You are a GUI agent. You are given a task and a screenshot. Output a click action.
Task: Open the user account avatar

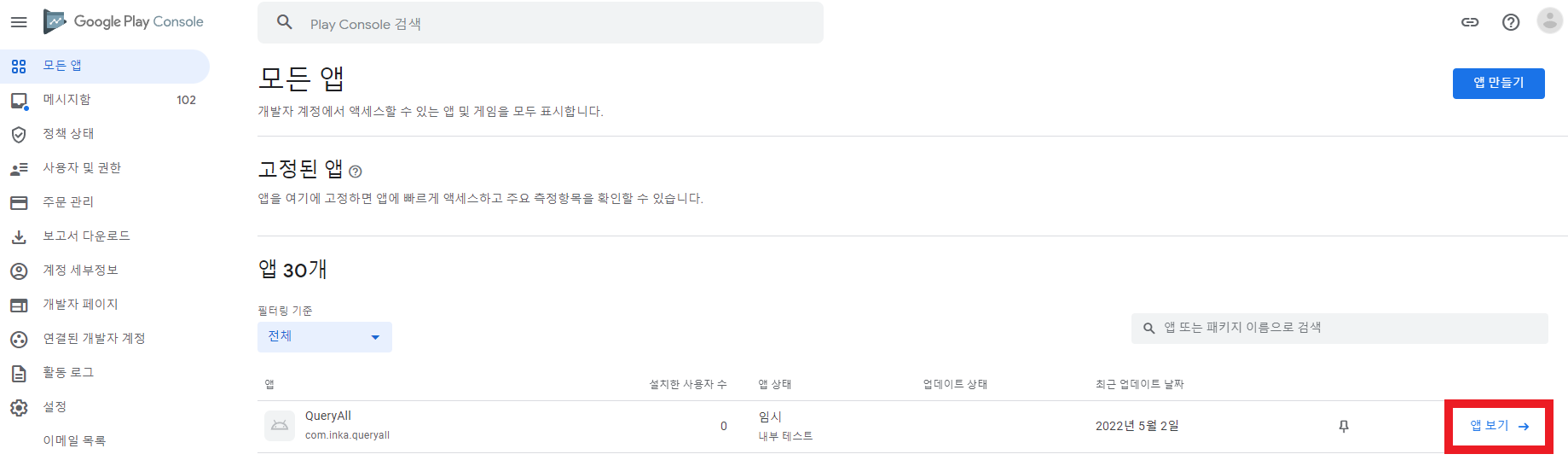(1549, 21)
